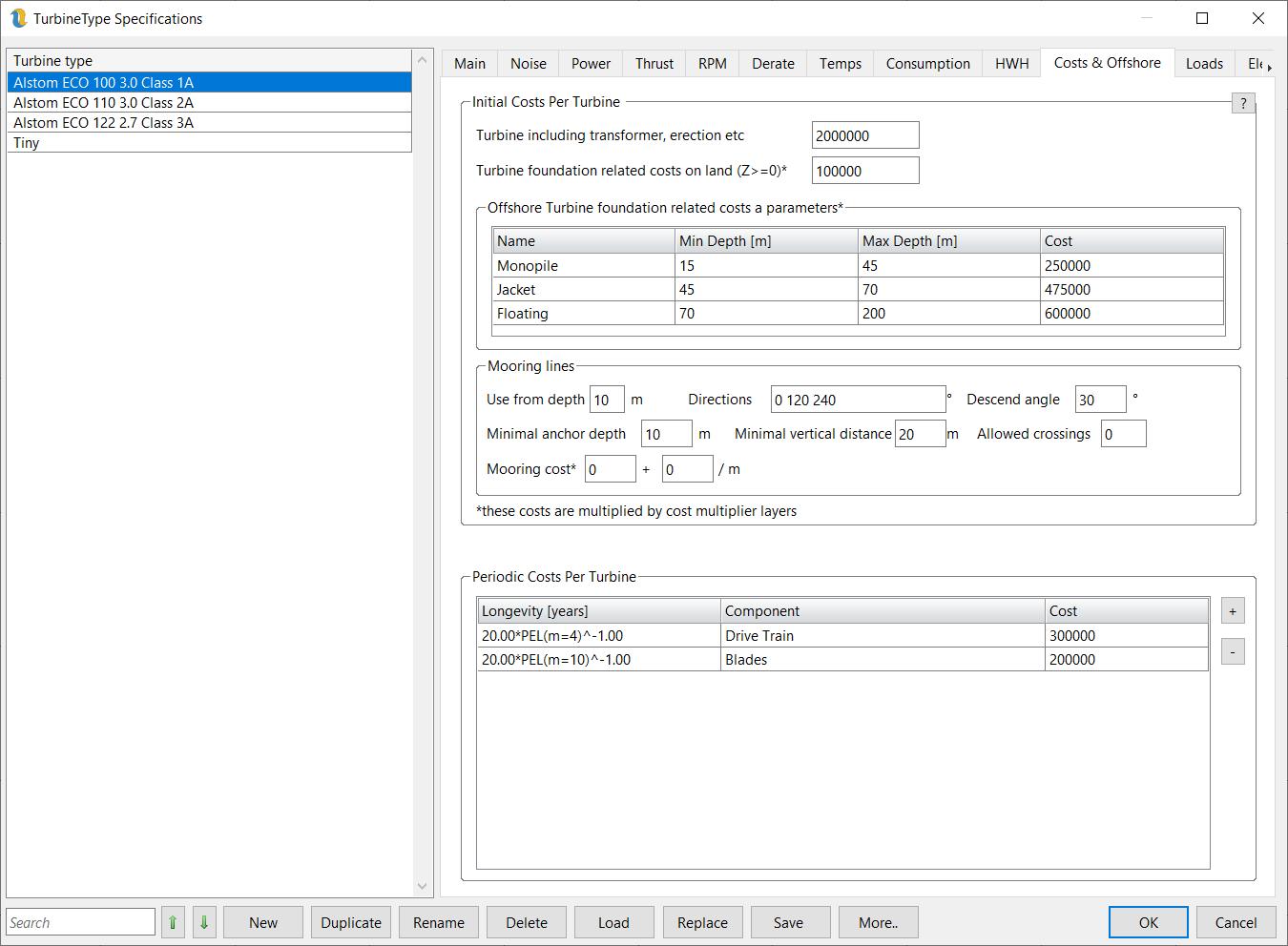The width and height of the screenshot is (1288, 946).
Task: Click the Search text box
Action: [80, 922]
